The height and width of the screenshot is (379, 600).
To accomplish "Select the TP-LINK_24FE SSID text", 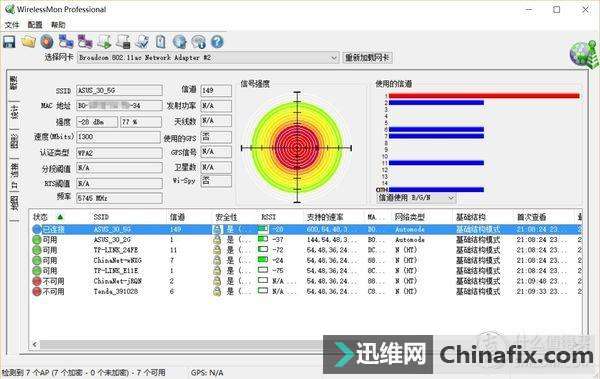I will click(x=116, y=250).
